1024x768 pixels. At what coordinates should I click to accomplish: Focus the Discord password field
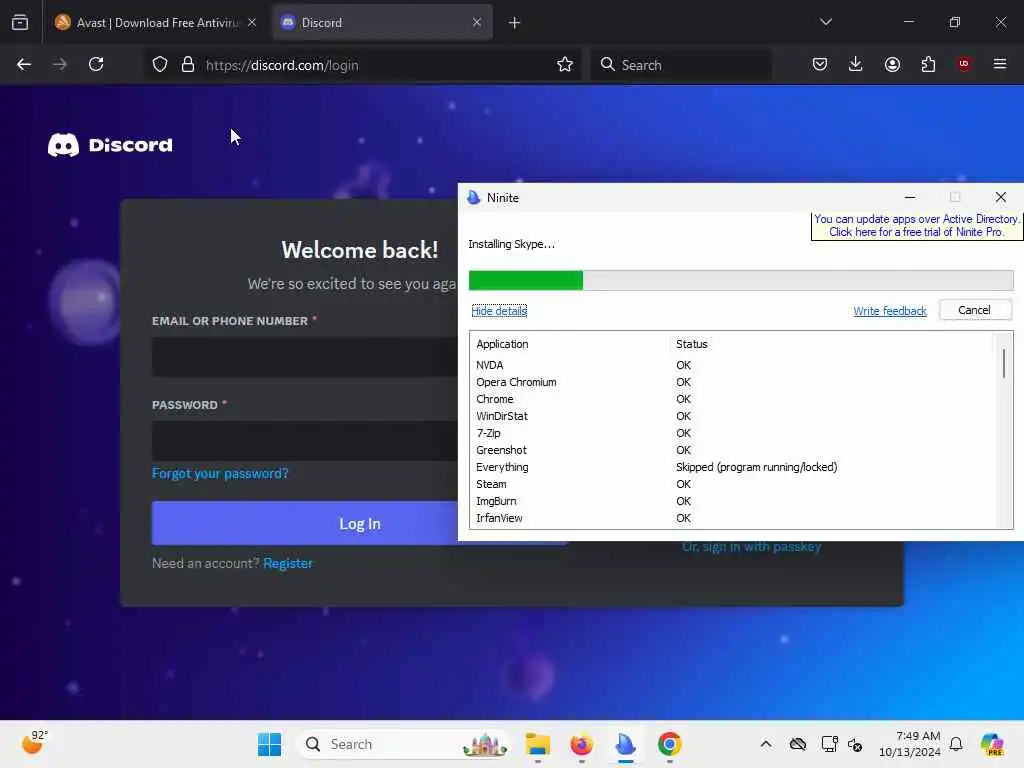click(305, 441)
